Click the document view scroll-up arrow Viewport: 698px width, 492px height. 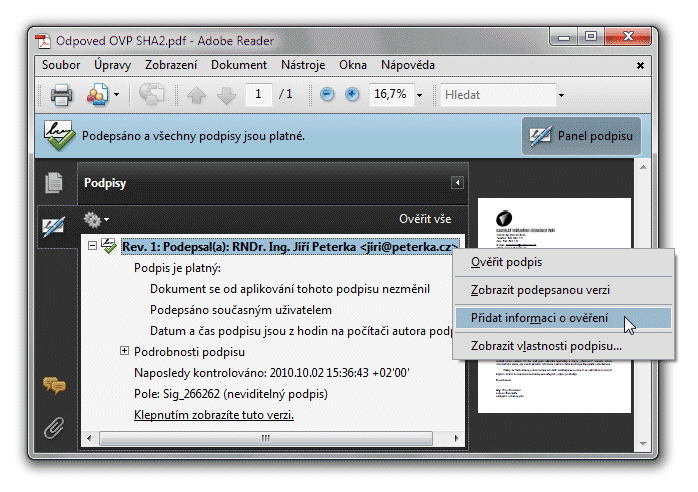tap(643, 167)
